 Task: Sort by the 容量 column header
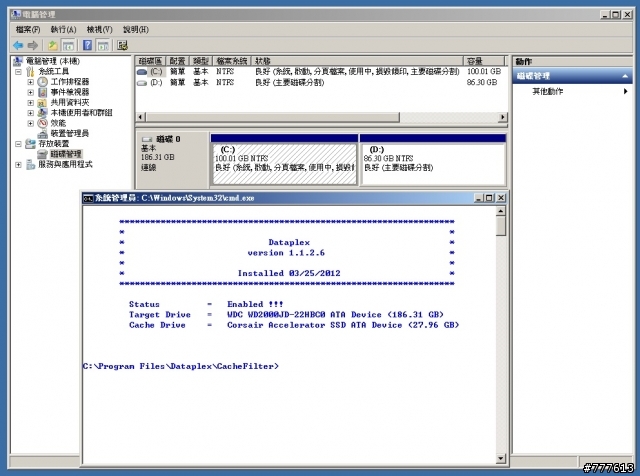475,61
